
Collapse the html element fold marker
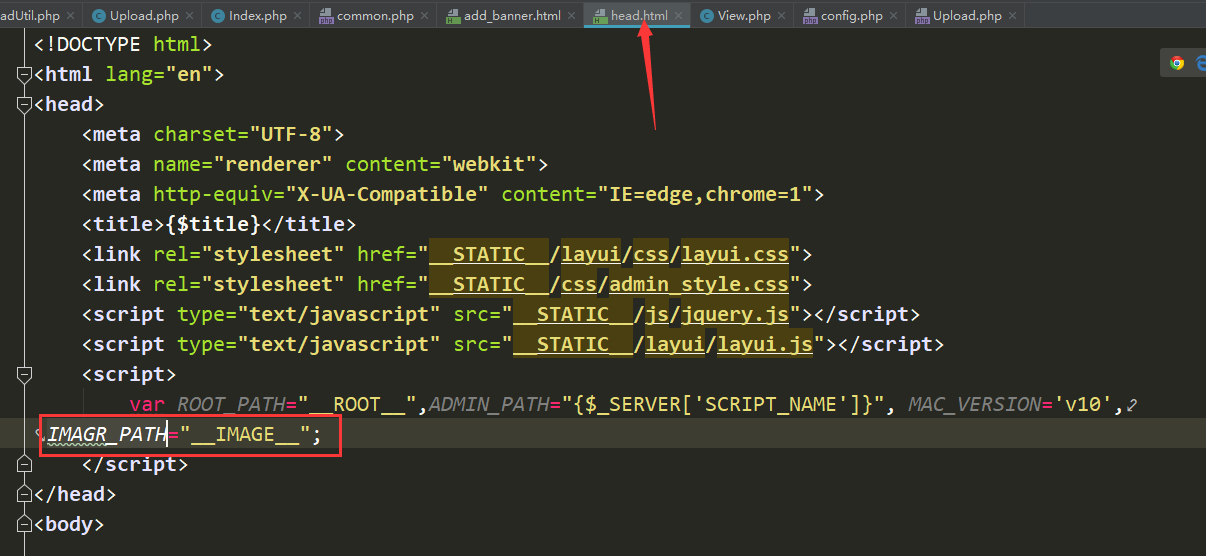point(24,75)
